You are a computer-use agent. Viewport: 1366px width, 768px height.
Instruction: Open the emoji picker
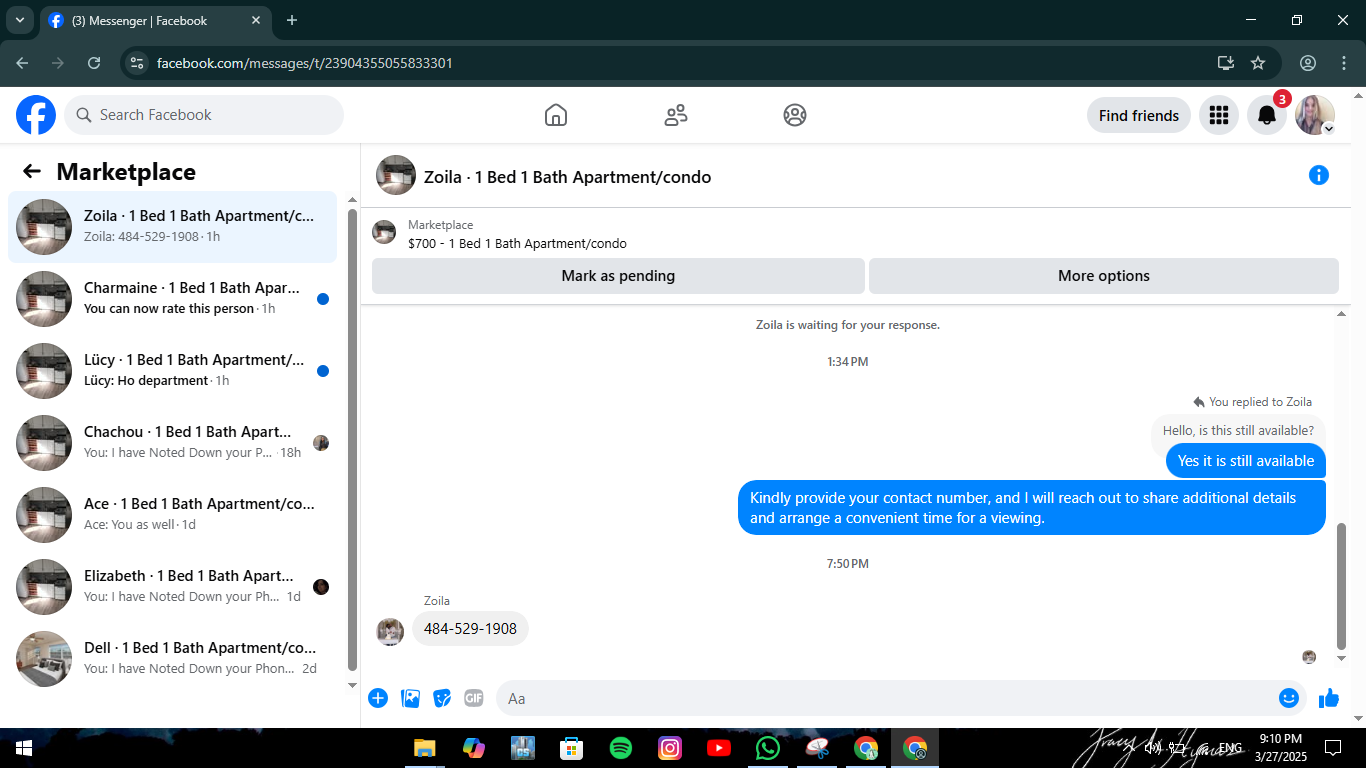[1289, 698]
